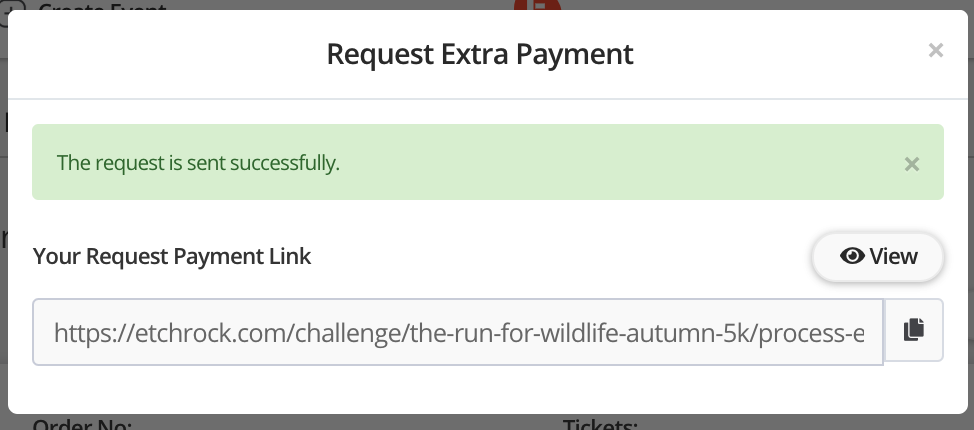Click the red logo behind the dialog
The width and height of the screenshot is (974, 430).
click(x=537, y=5)
